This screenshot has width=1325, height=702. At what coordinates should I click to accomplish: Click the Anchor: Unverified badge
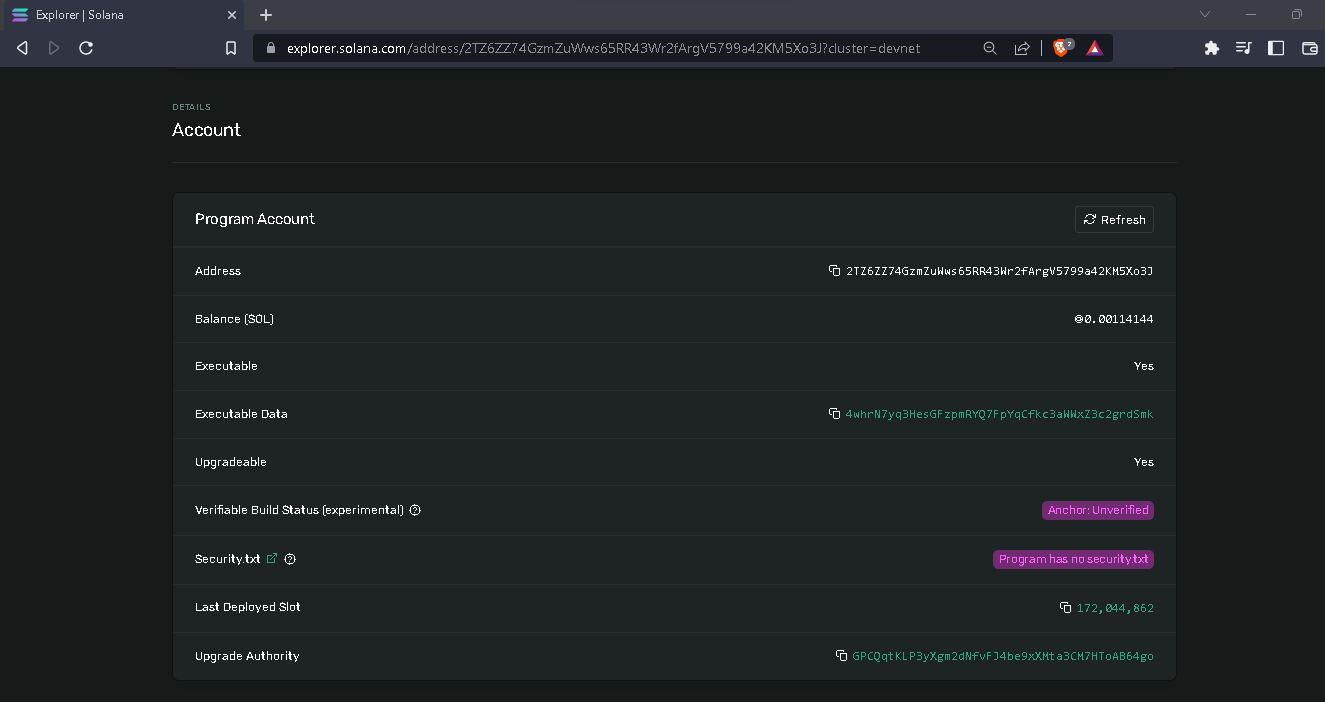click(1098, 510)
